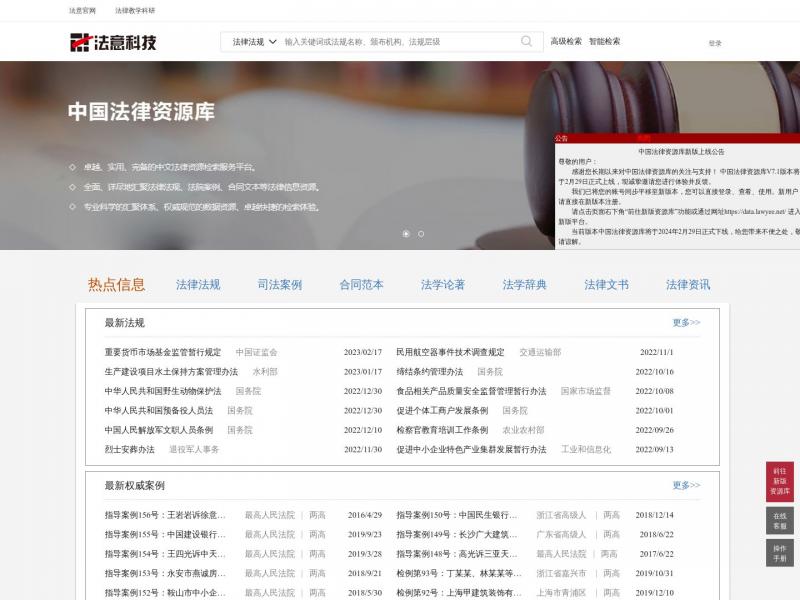Expand 更多>> in 最新权威案例 section
800x600 pixels.
pos(686,486)
